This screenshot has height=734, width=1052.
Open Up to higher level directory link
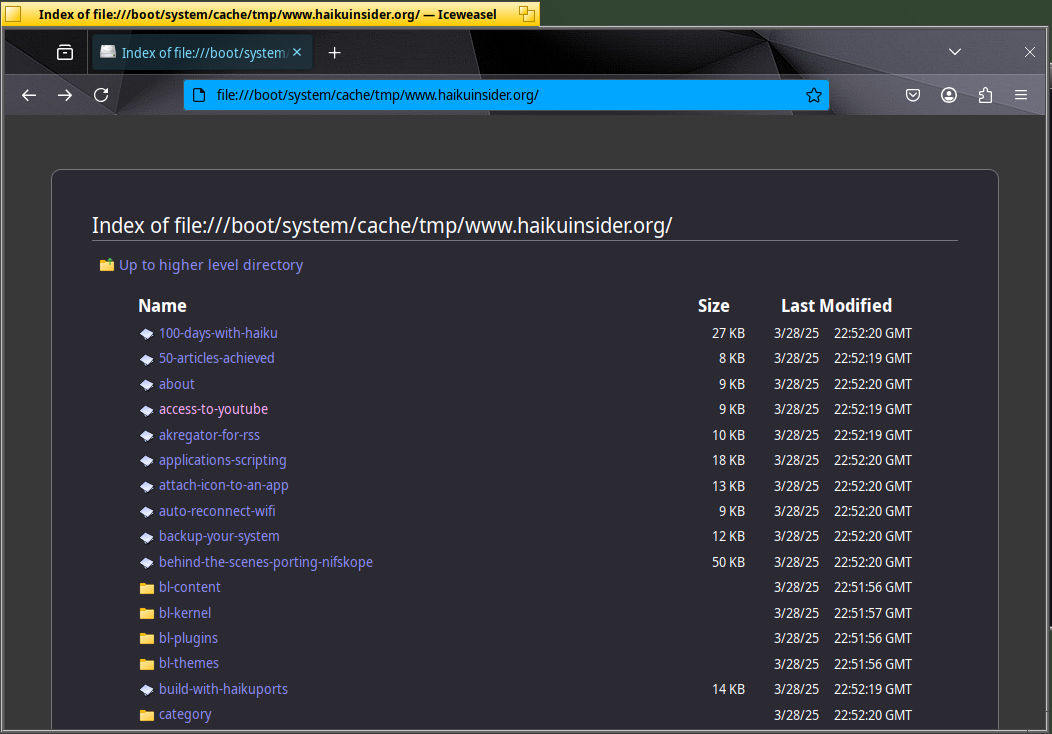211,265
